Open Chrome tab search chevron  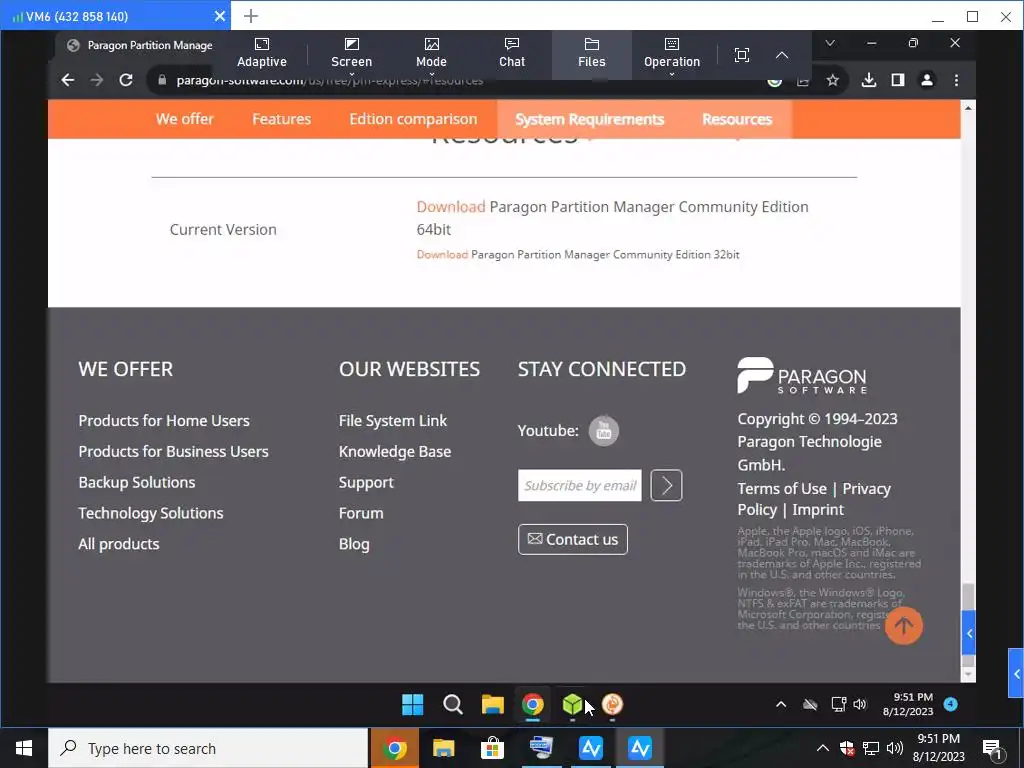click(x=829, y=43)
